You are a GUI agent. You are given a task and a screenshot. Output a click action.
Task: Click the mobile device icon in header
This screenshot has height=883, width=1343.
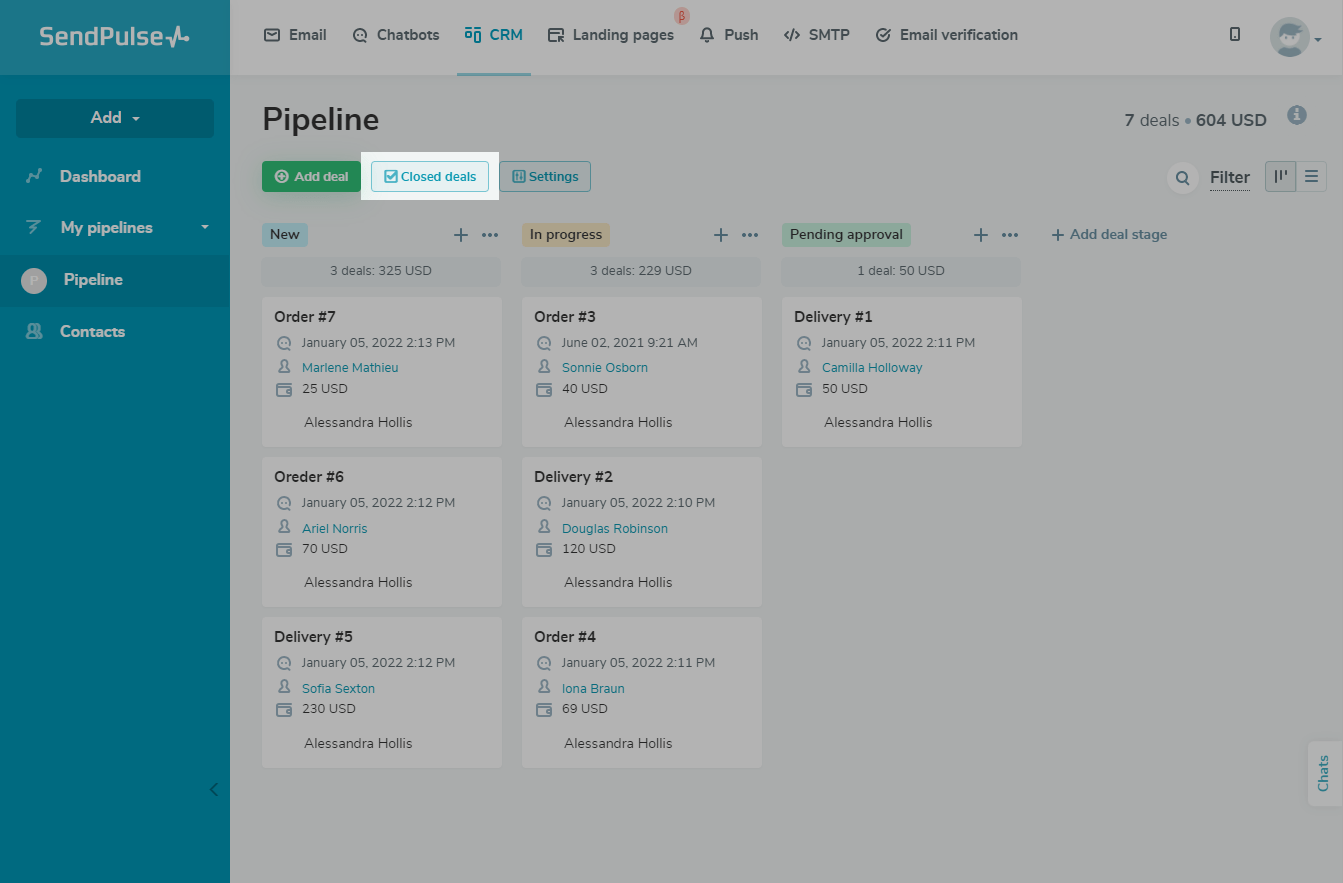[1235, 35]
